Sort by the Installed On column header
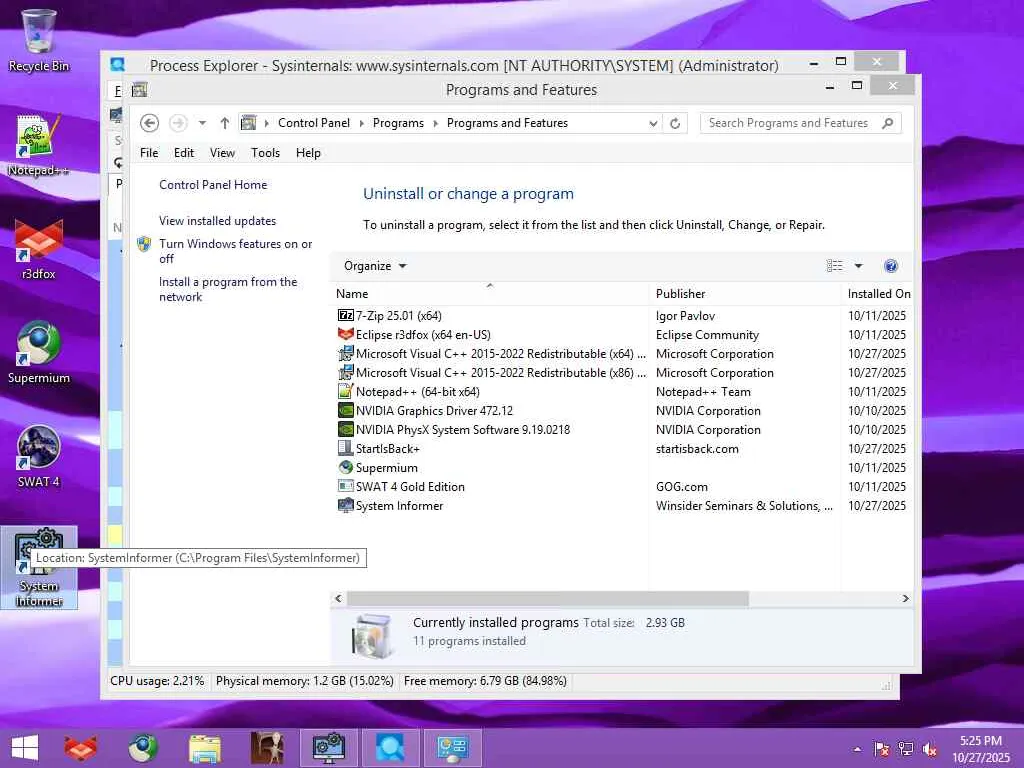 [x=878, y=294]
